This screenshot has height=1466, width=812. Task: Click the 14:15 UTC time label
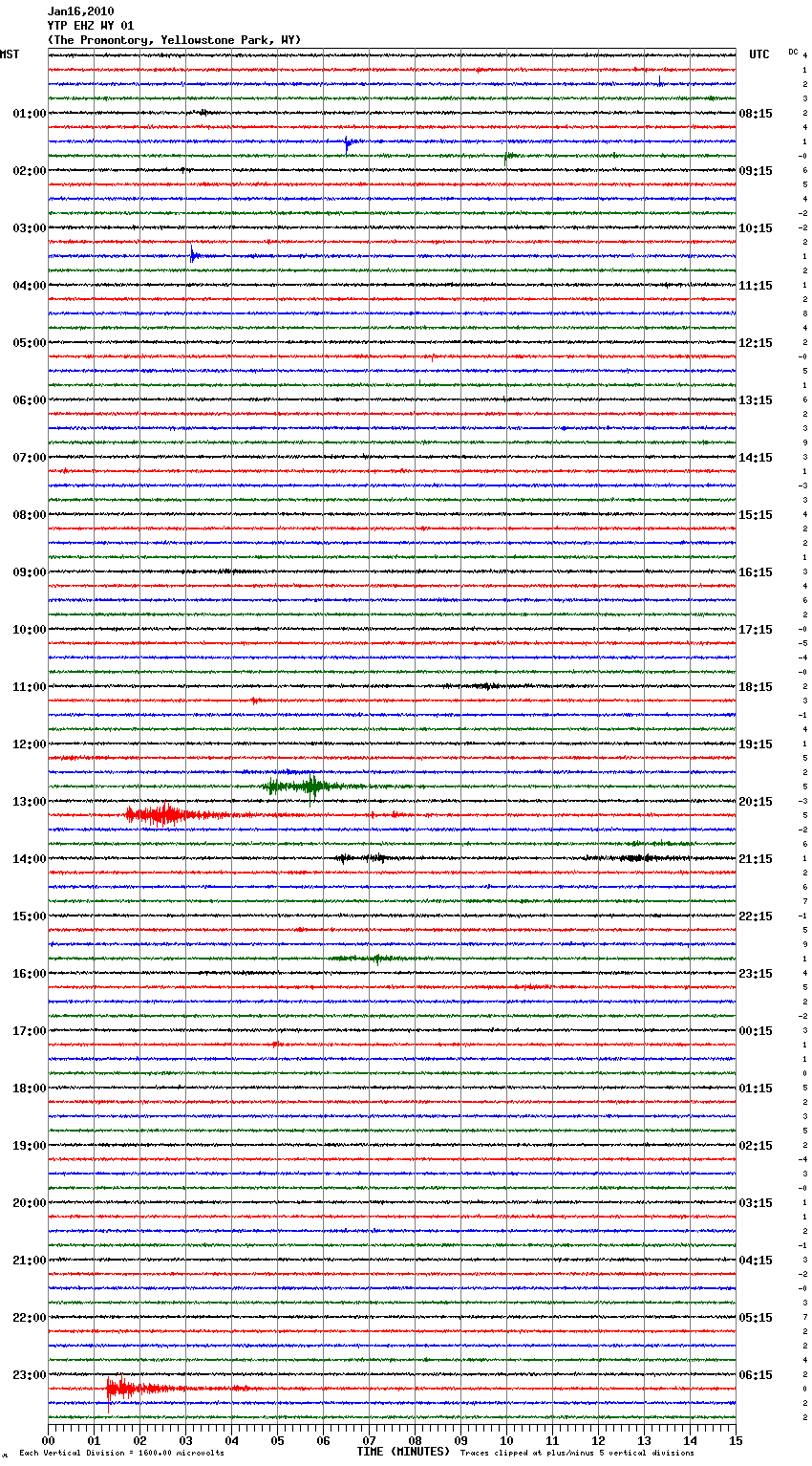756,458
